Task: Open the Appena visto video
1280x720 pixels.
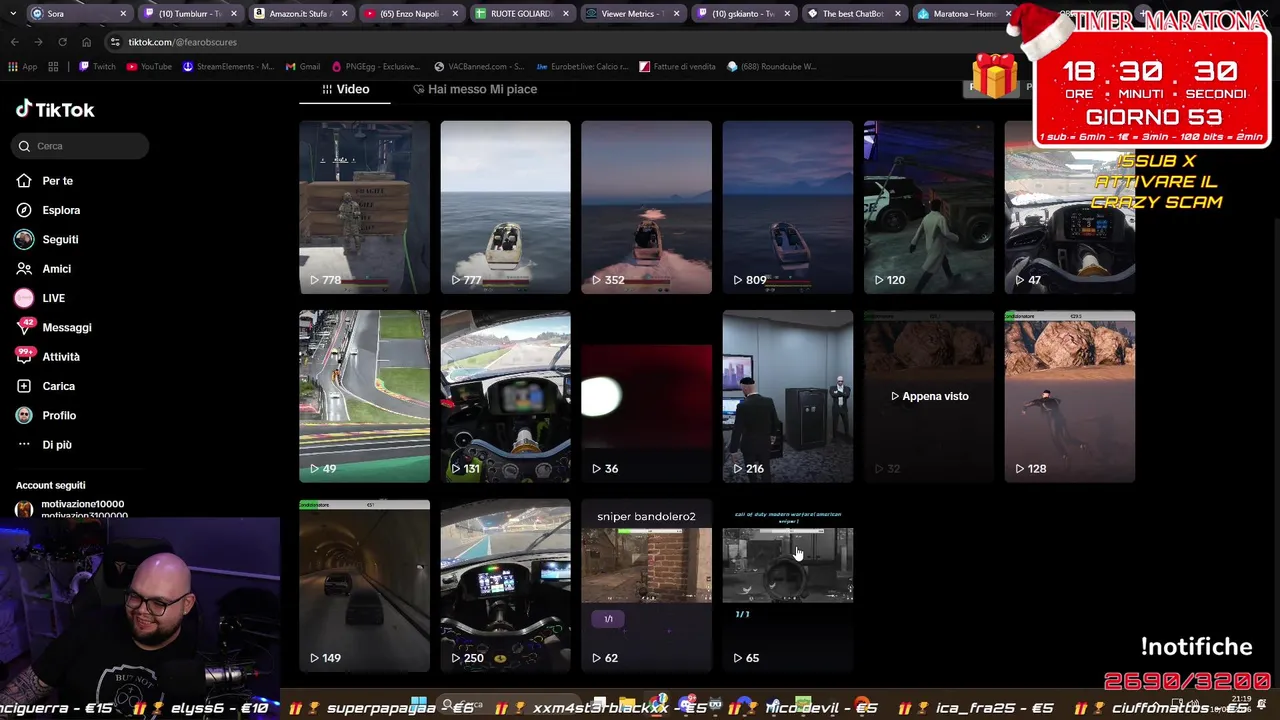Action: (928, 396)
